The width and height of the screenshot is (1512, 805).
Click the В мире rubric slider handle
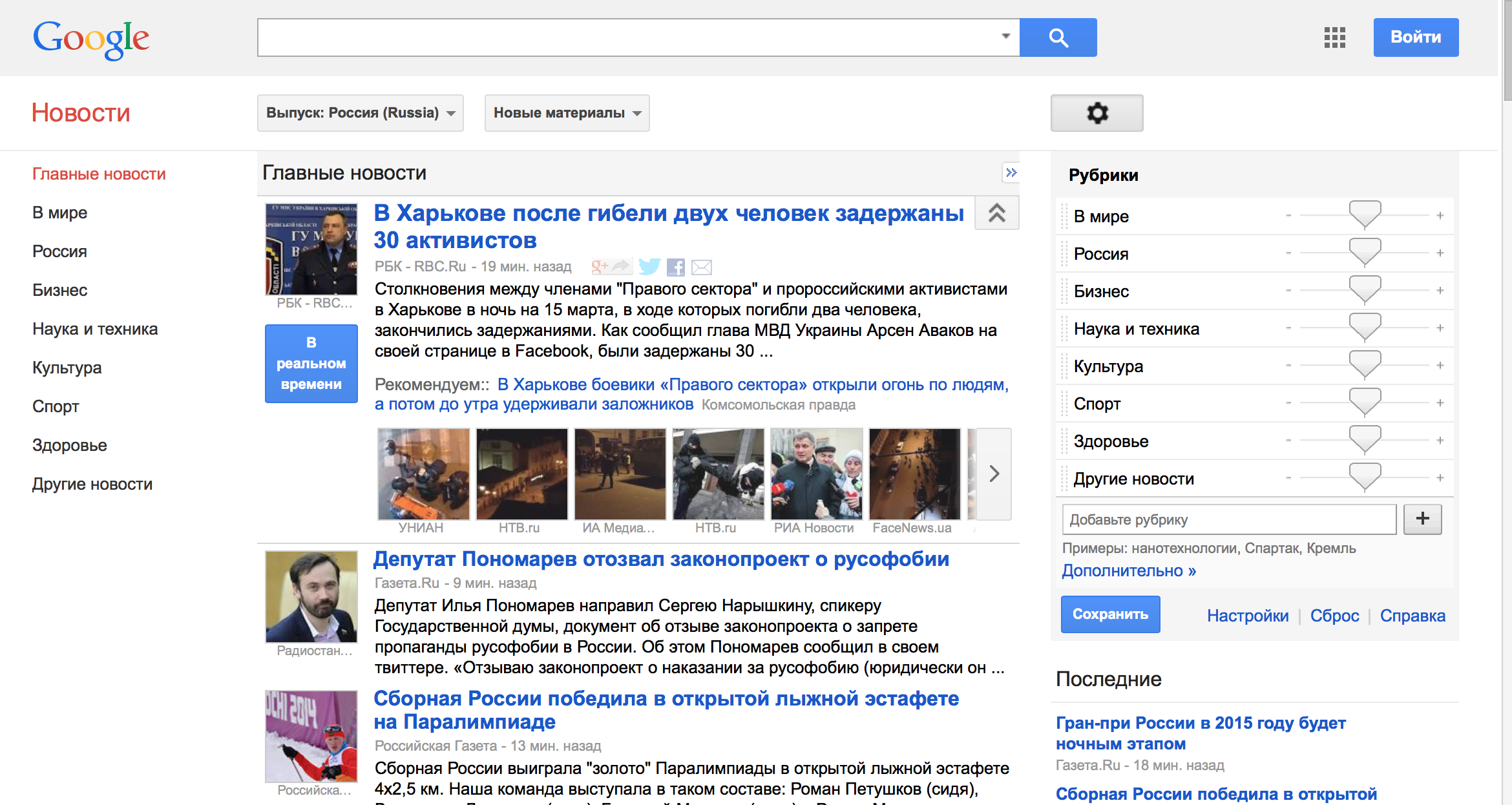point(1365,214)
